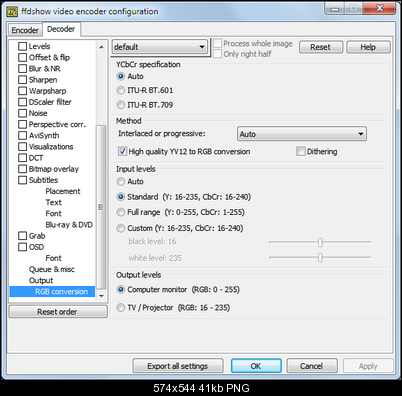Image resolution: width=402 pixels, height=396 pixels.
Task: Open the default preset dropdown
Action: click(x=159, y=47)
